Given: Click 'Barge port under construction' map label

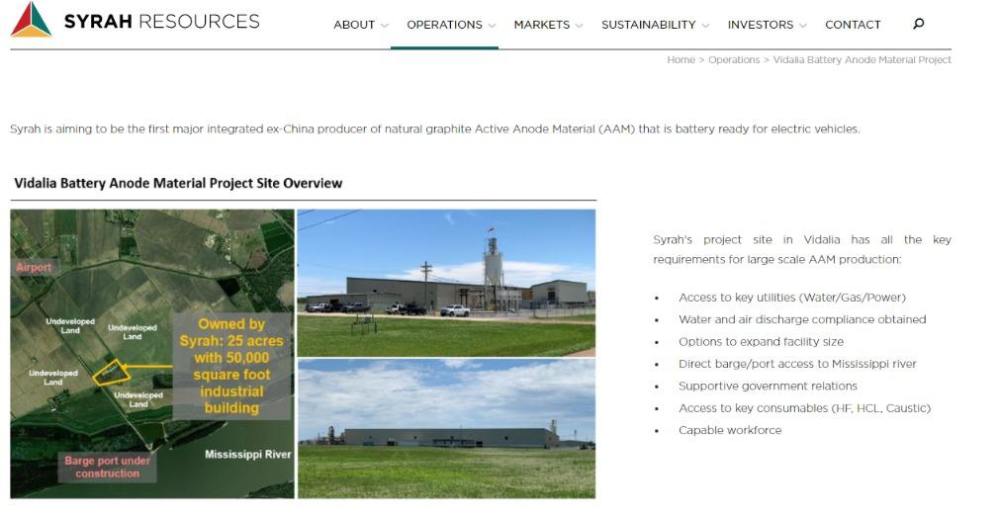Looking at the screenshot, I should click(x=107, y=467).
